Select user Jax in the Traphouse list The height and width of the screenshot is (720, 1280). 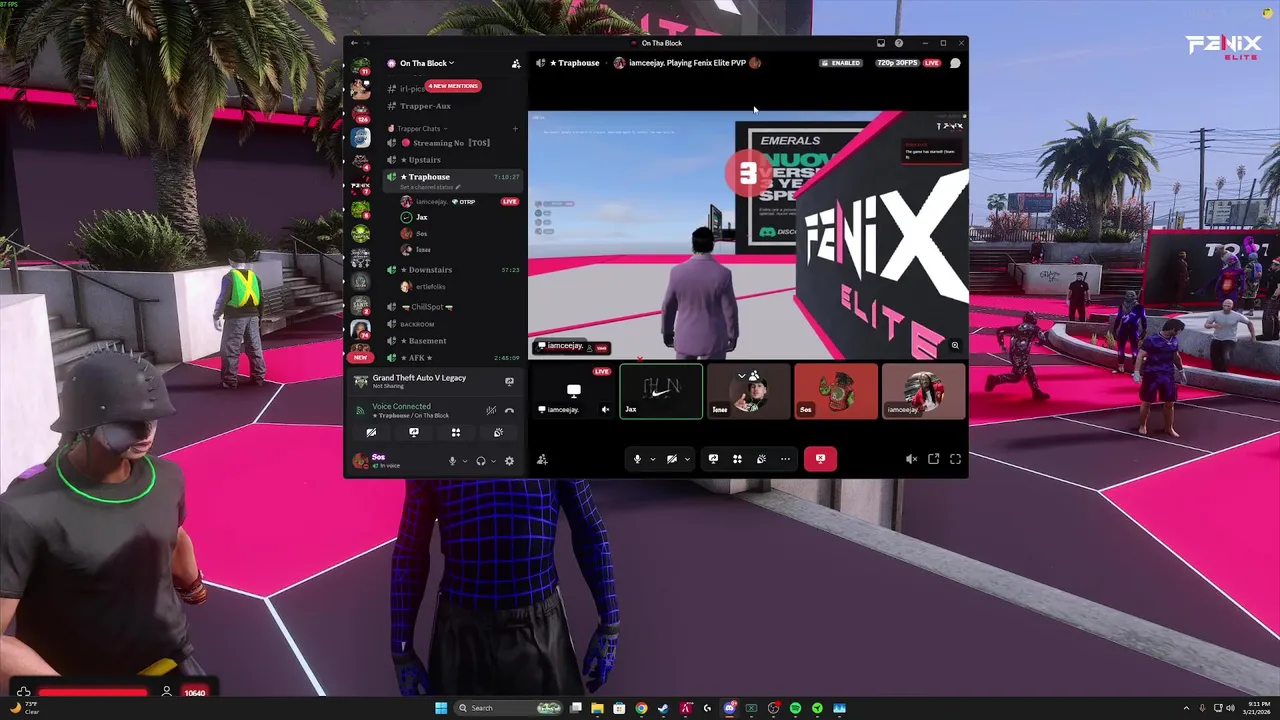click(422, 217)
